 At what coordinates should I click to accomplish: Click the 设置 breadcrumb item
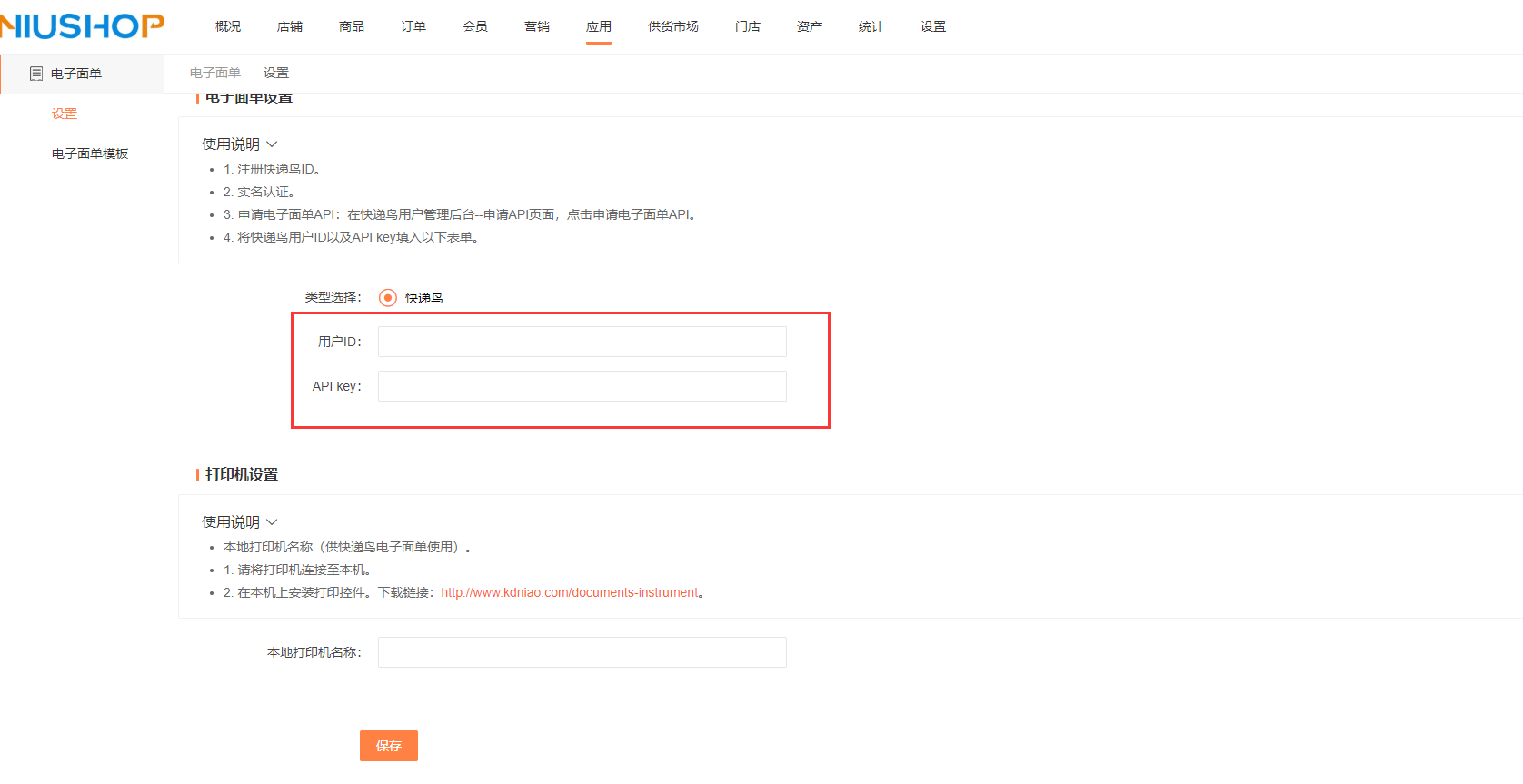(276, 74)
